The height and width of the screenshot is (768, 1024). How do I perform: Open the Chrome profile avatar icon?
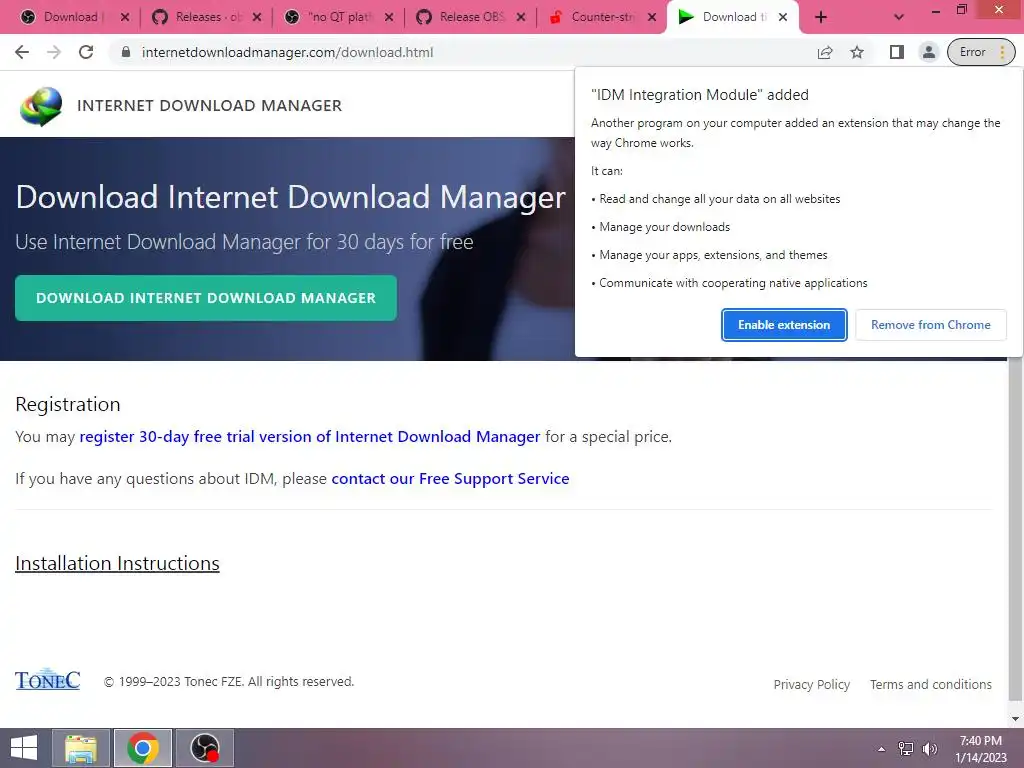[x=928, y=52]
